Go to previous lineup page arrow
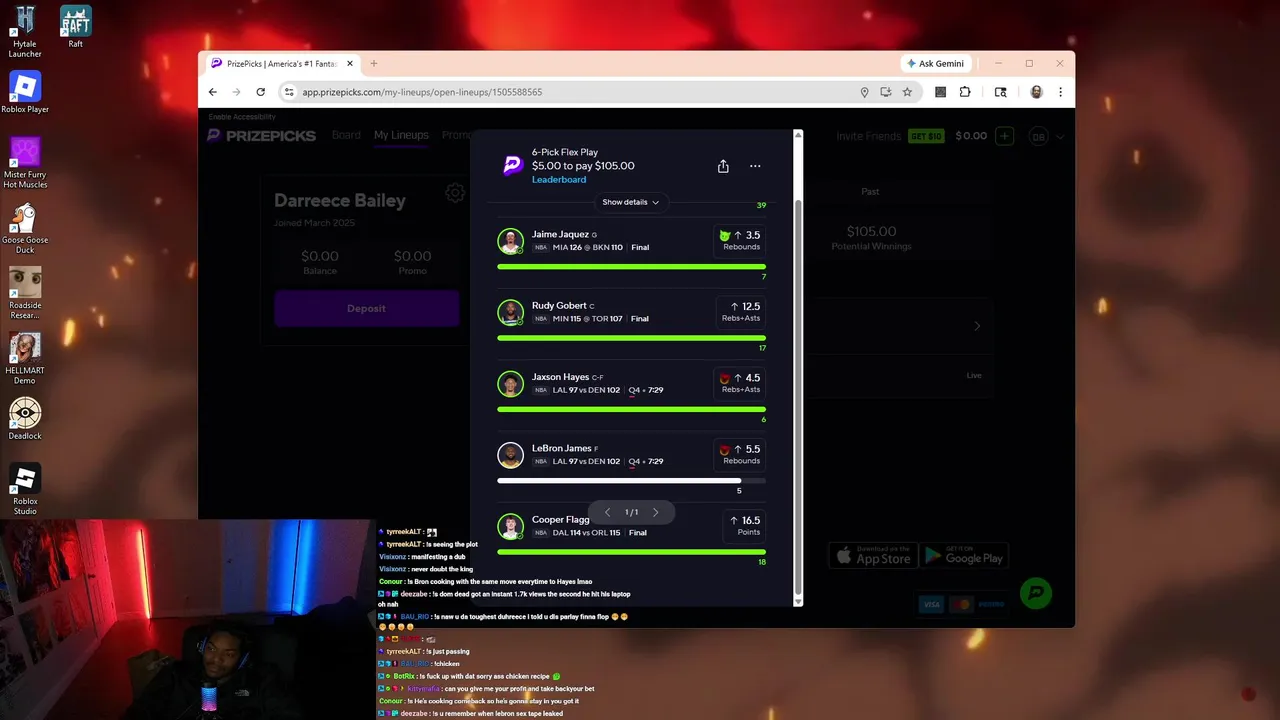Screen dimensions: 1280x720 pos(607,512)
